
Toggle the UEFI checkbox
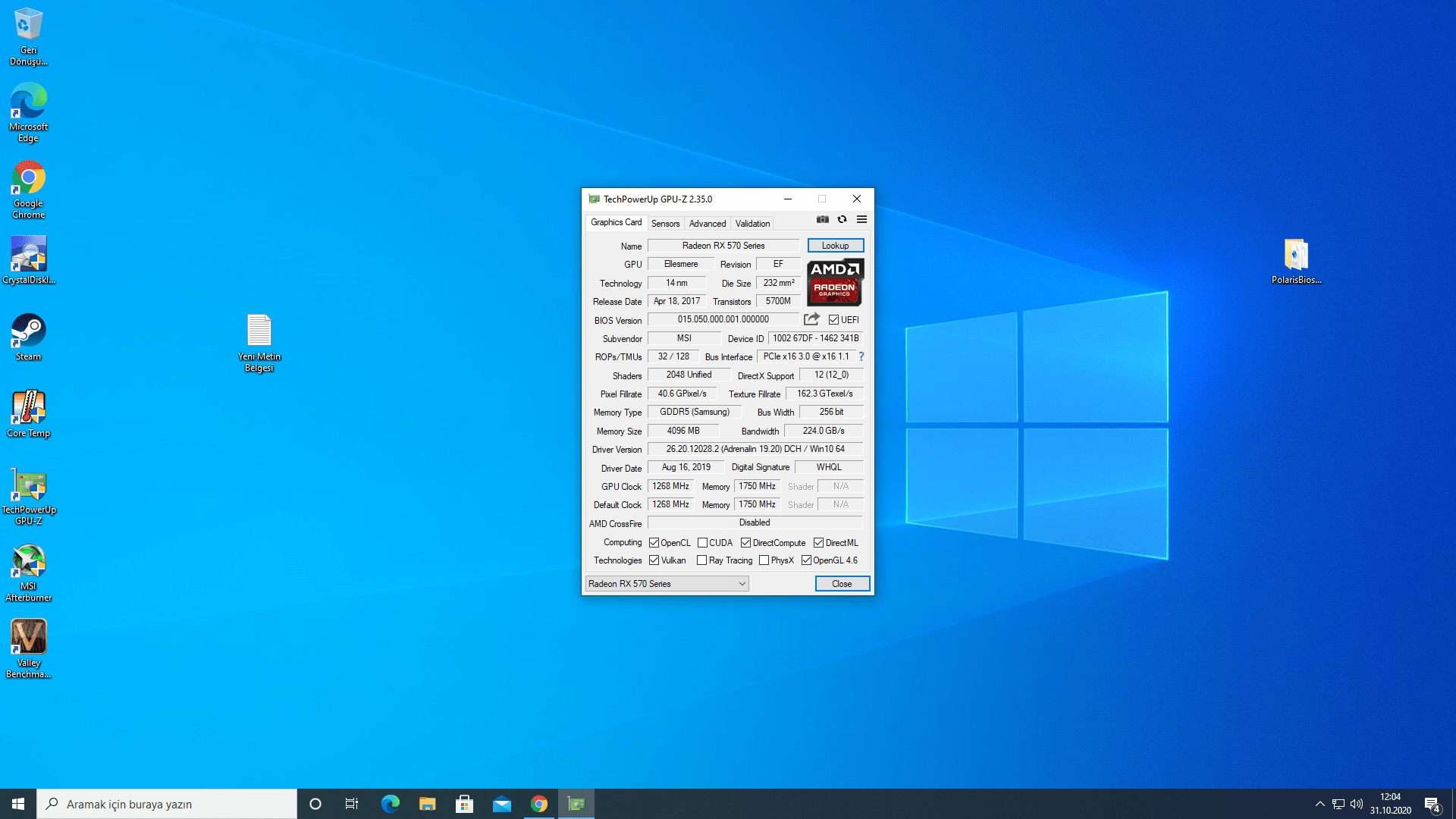833,320
